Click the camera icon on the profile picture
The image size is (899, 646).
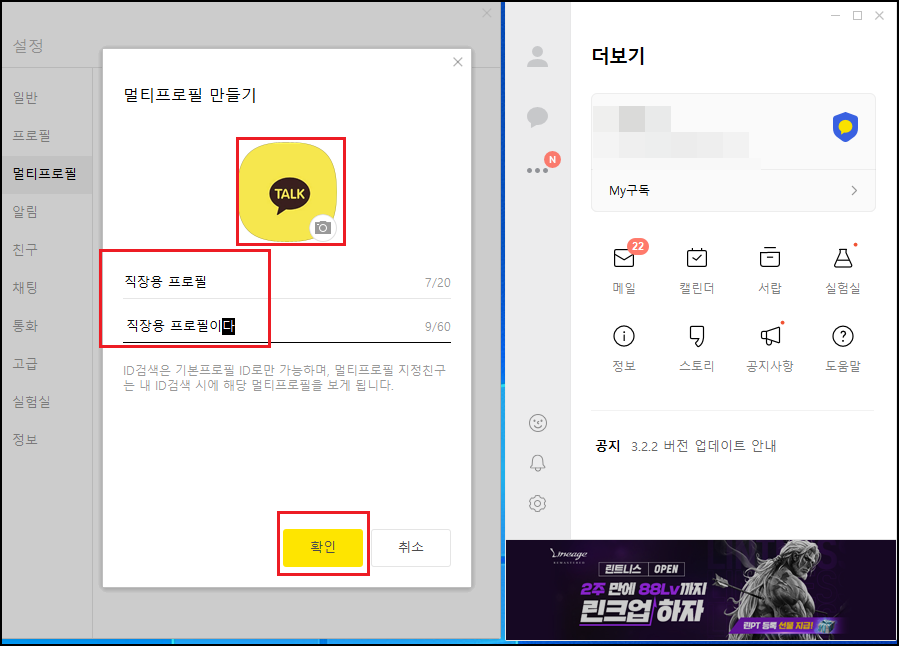point(323,228)
